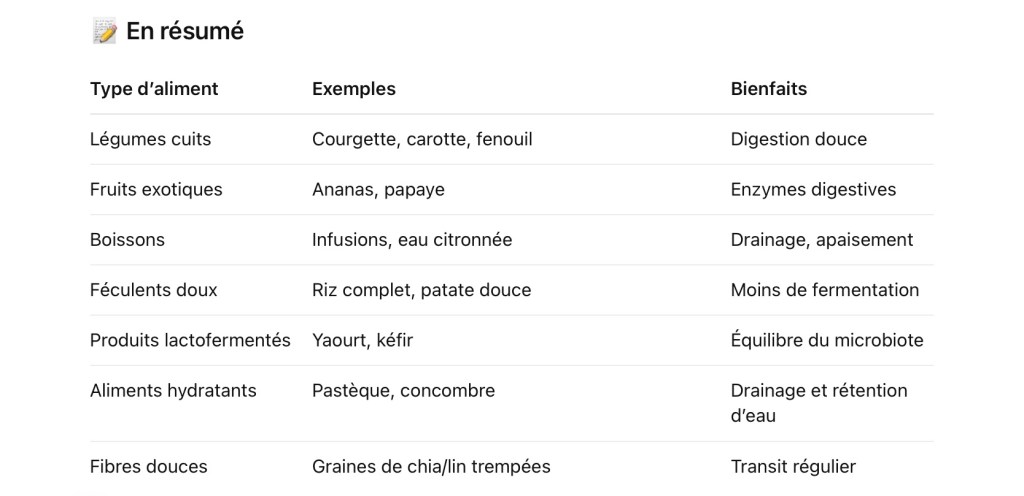Select the "Yaourt, kéfir" cell
Viewport: 1024px width, 496px height.
(362, 340)
